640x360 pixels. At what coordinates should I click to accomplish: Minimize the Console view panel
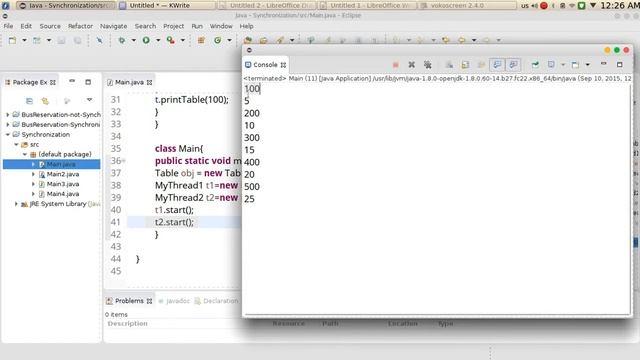pyautogui.click(x=604, y=64)
